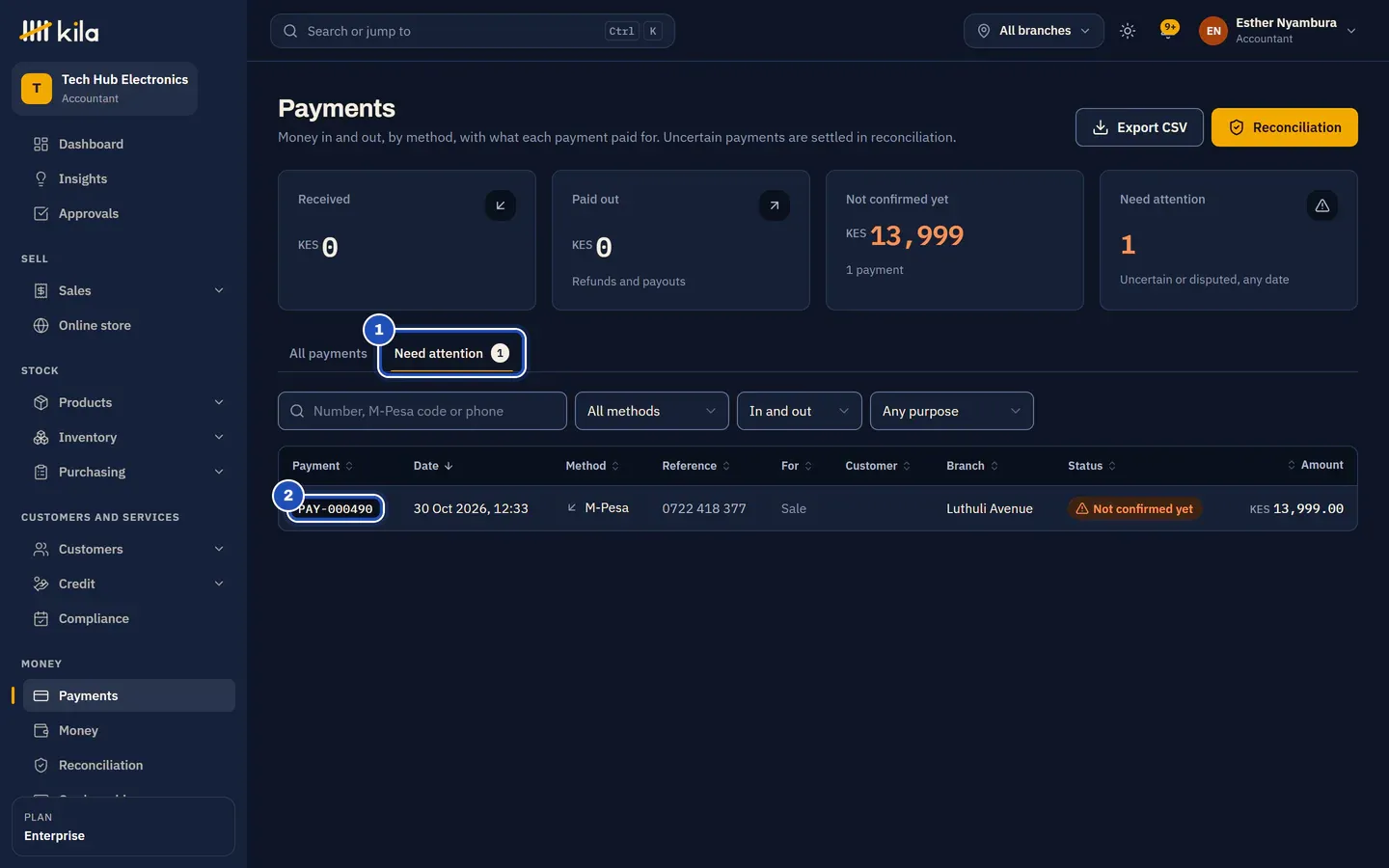Click the Kila logo
This screenshot has width=1389, height=868.
coord(59,31)
